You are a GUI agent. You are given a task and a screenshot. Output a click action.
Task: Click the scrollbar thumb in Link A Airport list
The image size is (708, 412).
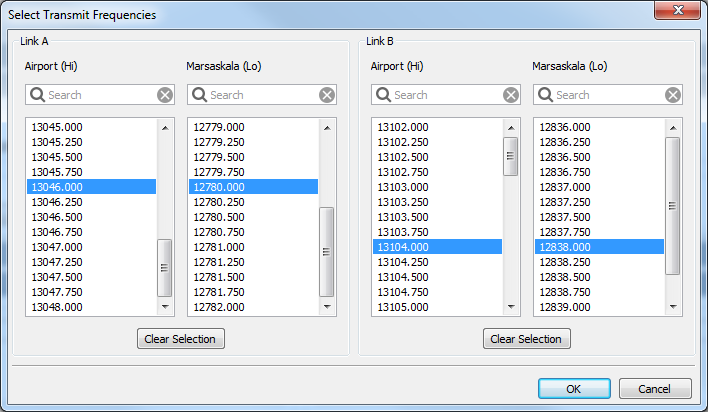(164, 268)
